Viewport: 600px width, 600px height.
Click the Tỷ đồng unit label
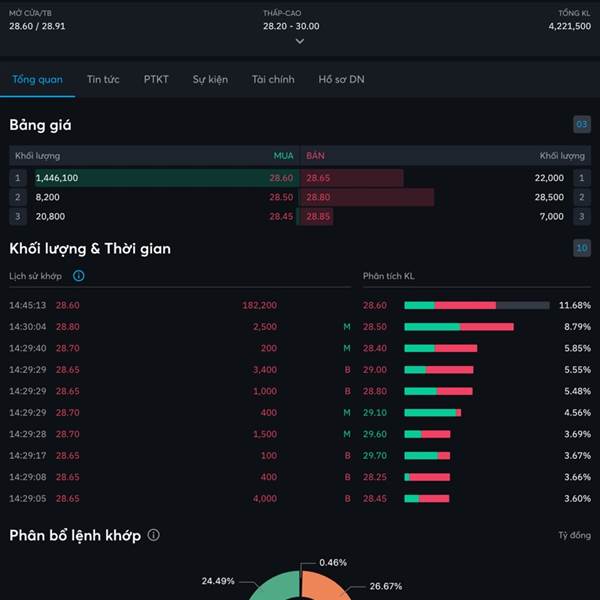(574, 535)
